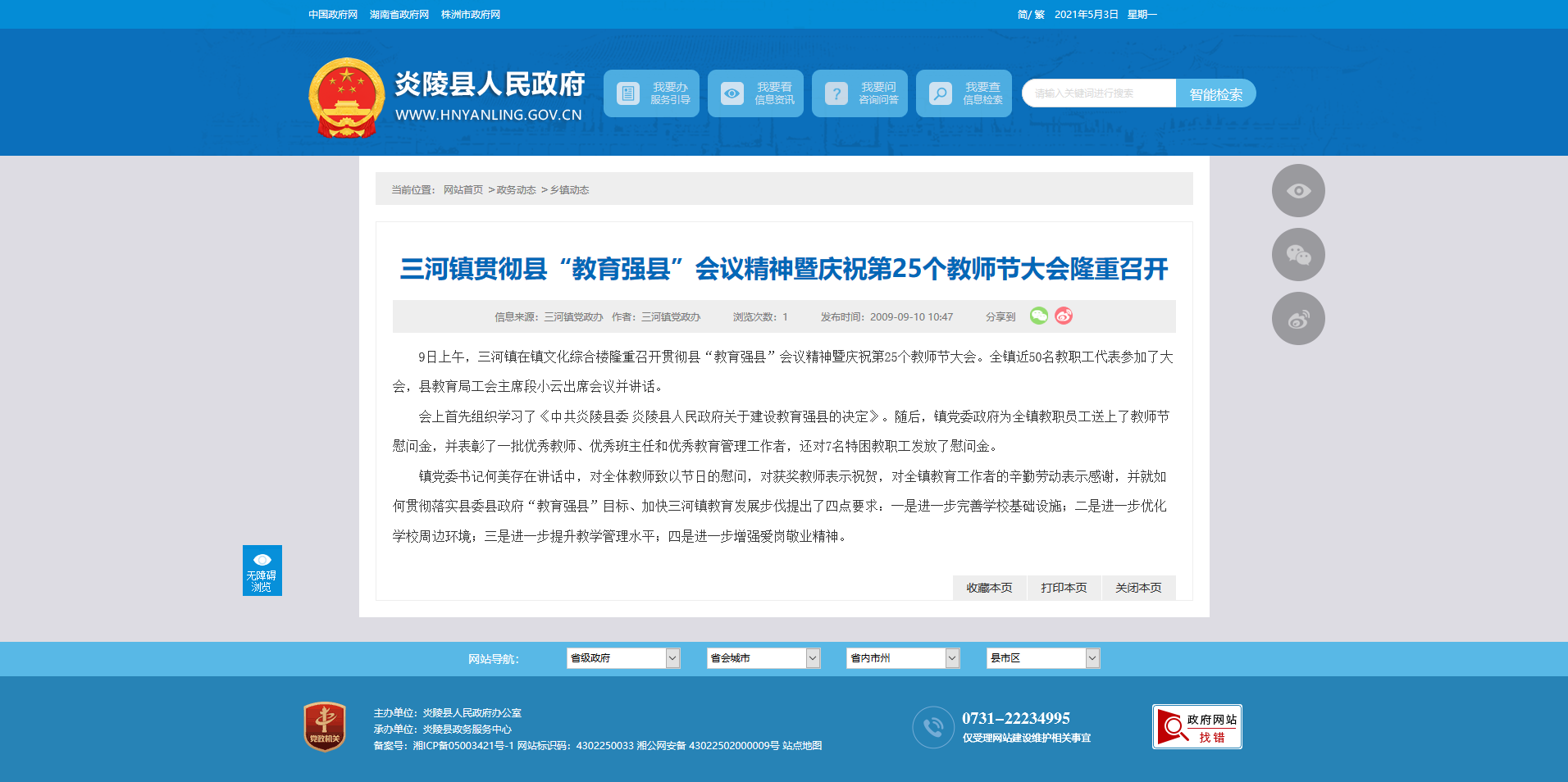Toggle 无障碍浏览 accessibility mode
This screenshot has width=1568, height=782.
point(262,571)
